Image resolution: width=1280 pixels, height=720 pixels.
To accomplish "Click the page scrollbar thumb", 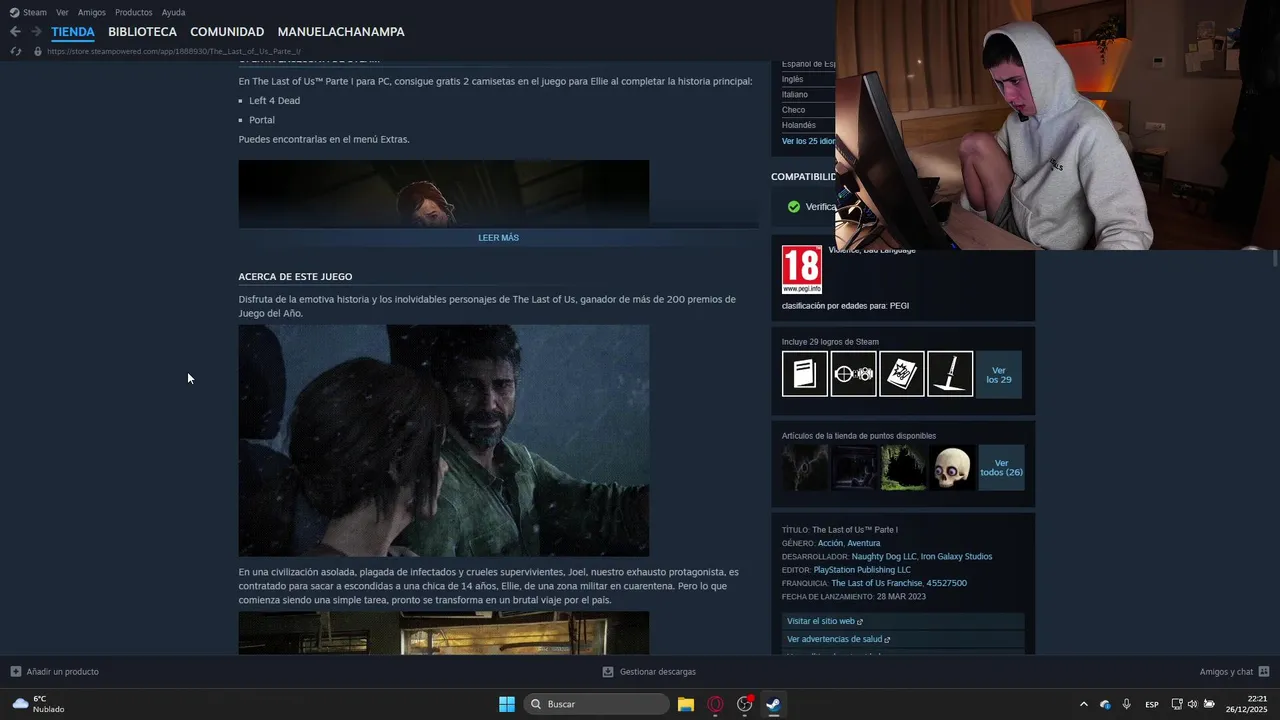I will (x=1275, y=258).
